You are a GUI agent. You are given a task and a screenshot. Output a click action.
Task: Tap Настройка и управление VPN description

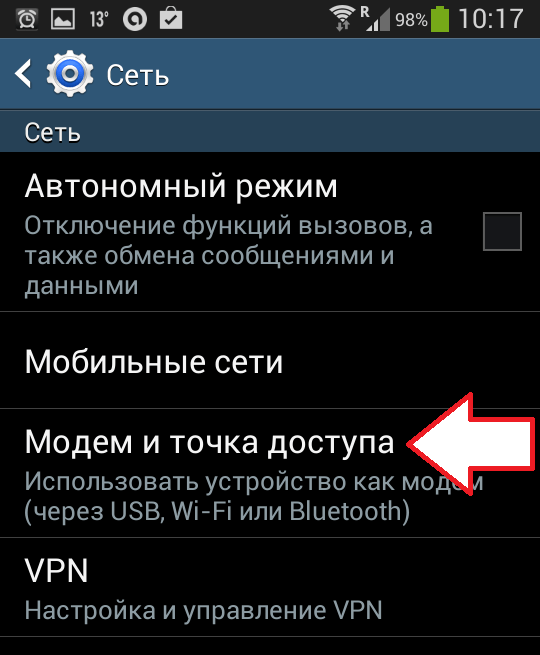click(x=203, y=610)
